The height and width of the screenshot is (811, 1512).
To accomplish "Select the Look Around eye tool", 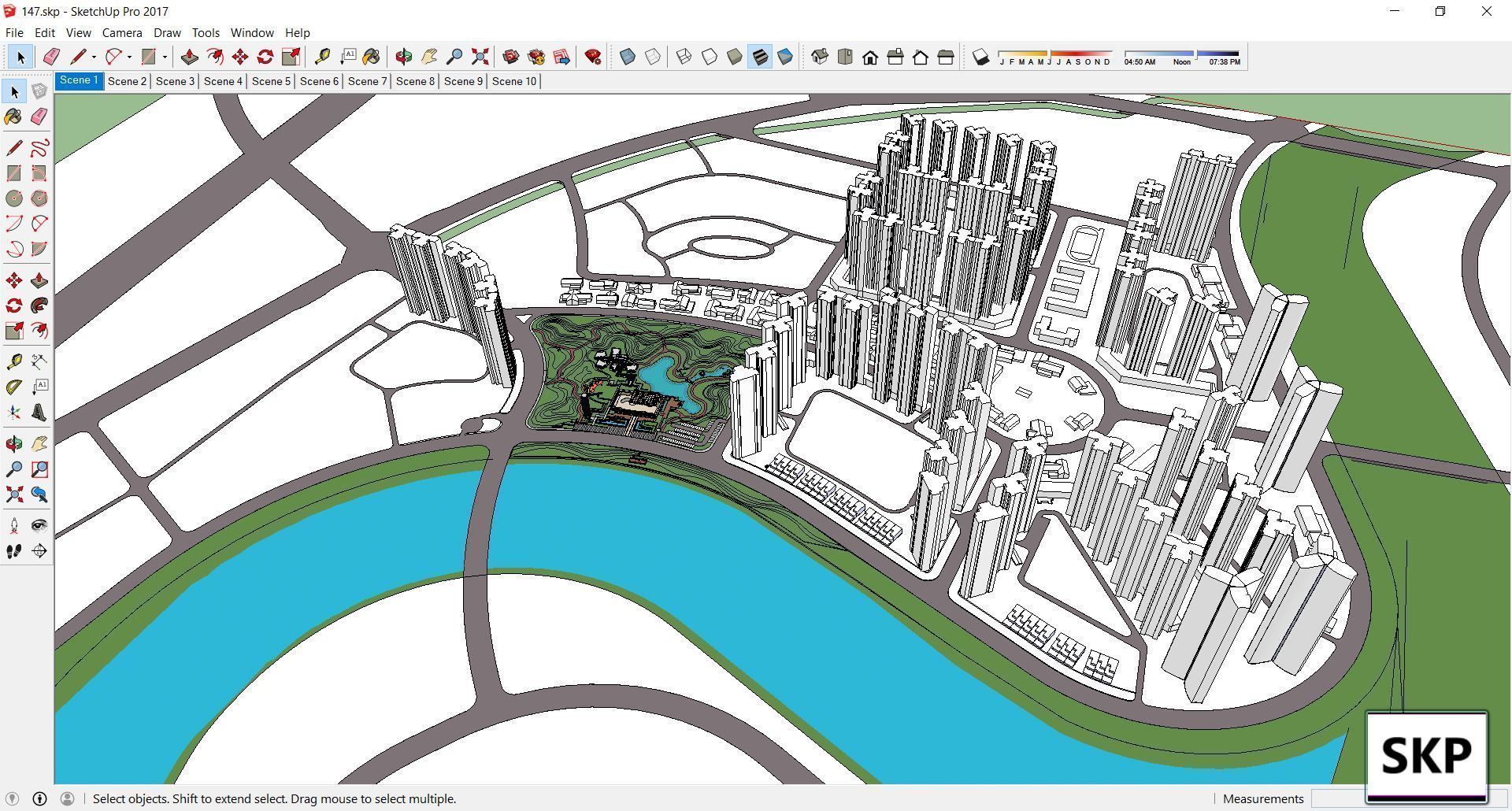I will tap(39, 526).
